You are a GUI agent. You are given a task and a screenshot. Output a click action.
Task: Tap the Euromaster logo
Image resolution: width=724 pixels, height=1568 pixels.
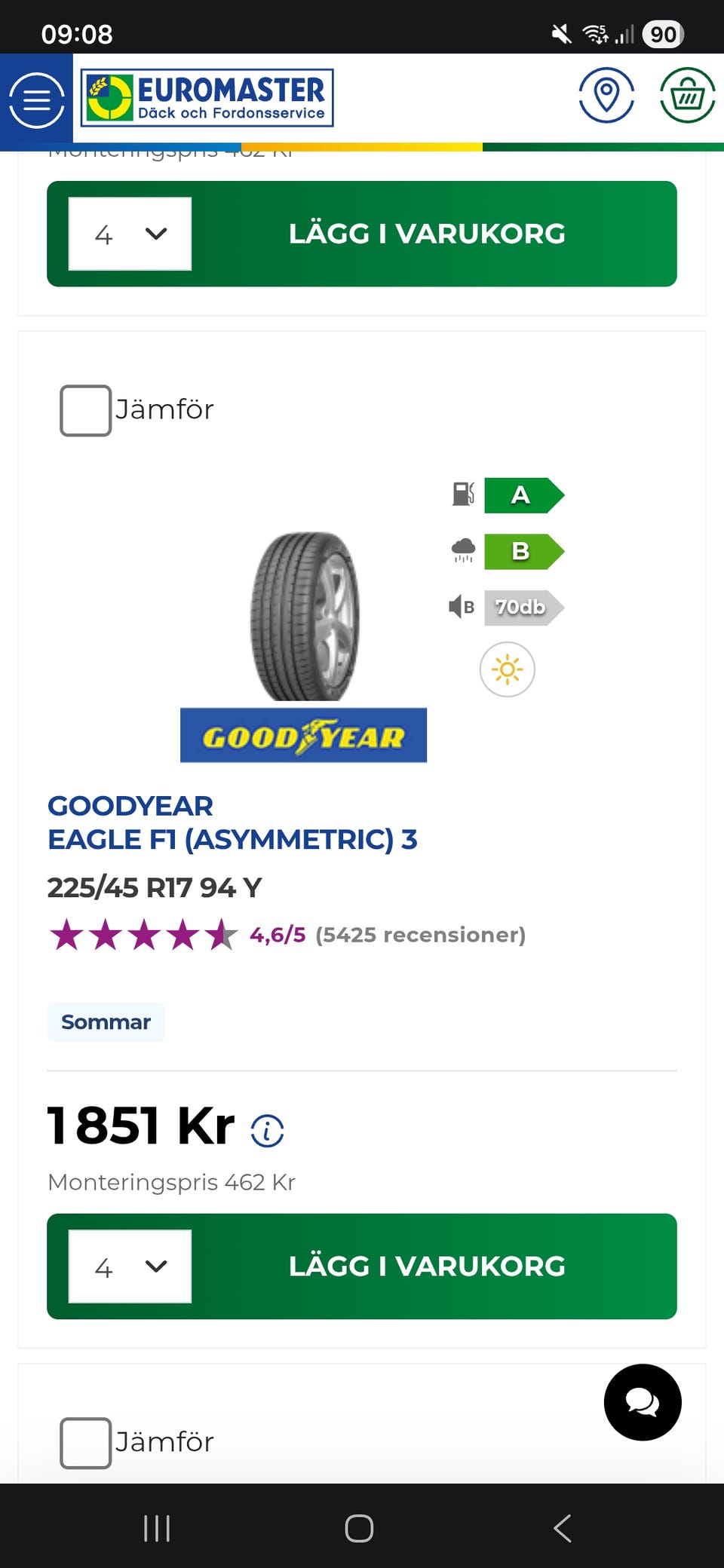207,99
